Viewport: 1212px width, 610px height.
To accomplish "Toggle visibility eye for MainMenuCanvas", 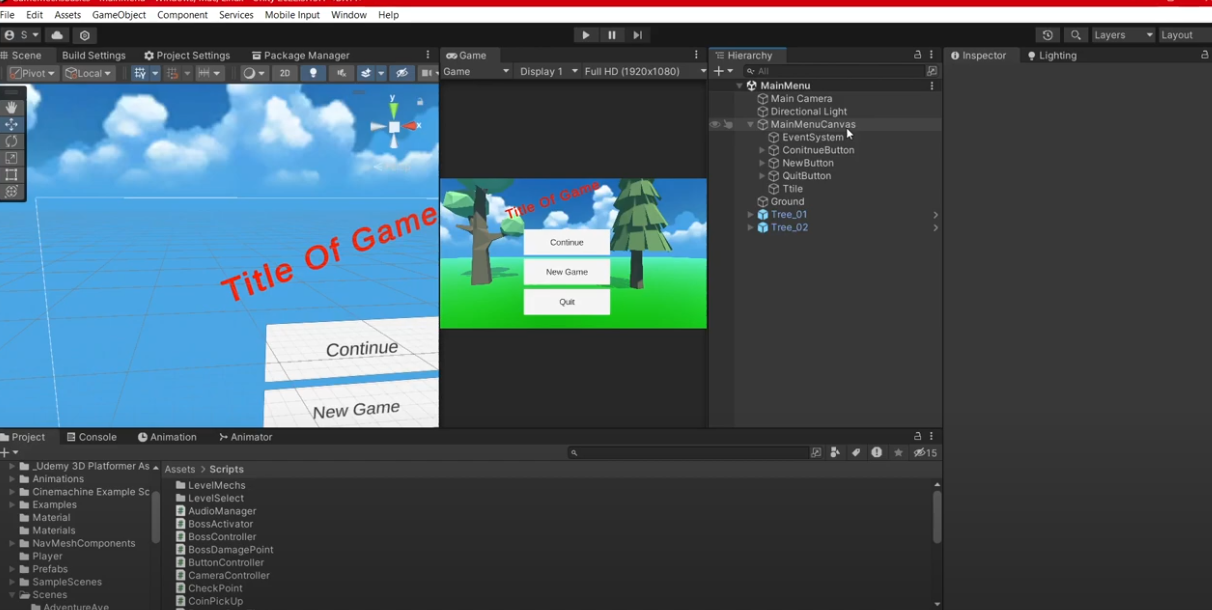I will (715, 125).
